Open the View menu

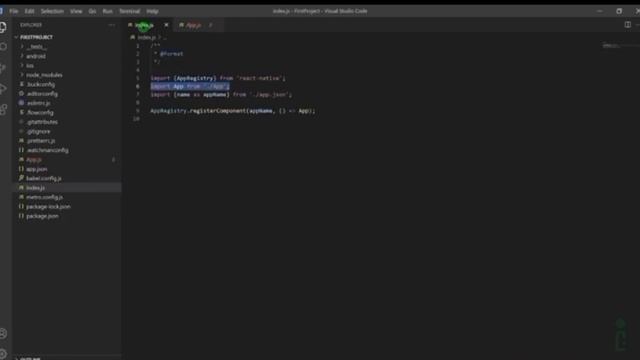coord(76,11)
